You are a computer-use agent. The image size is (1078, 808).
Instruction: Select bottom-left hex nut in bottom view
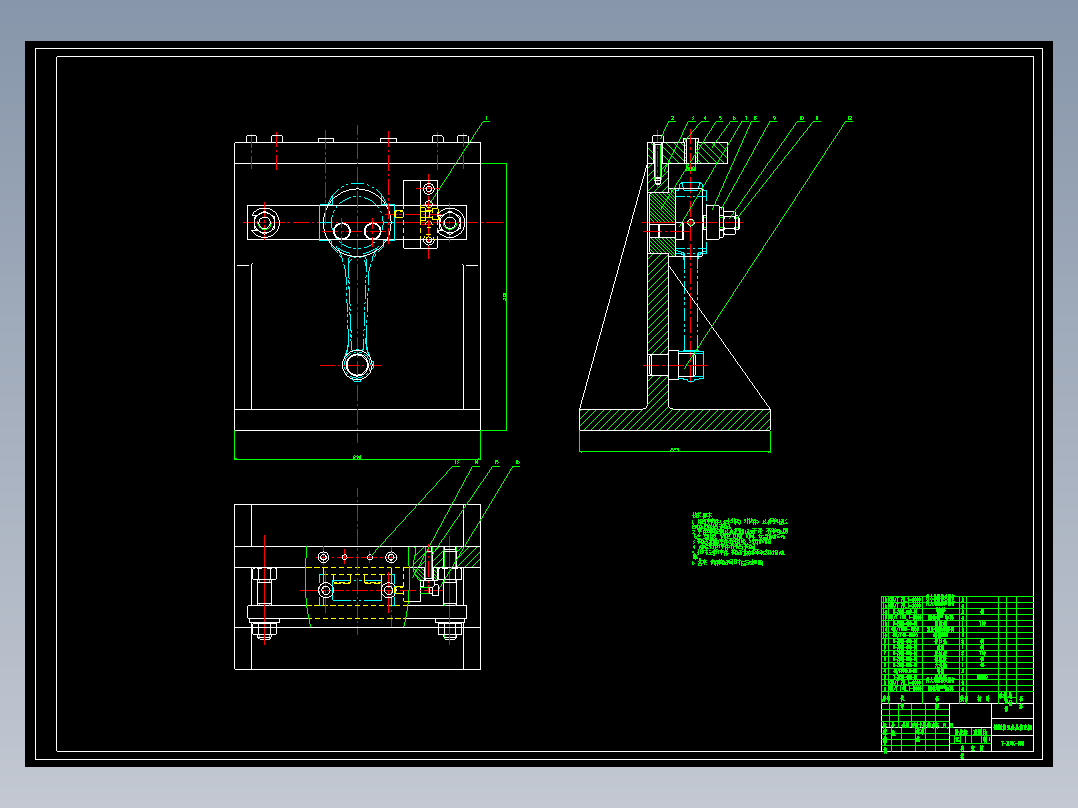(x=264, y=630)
